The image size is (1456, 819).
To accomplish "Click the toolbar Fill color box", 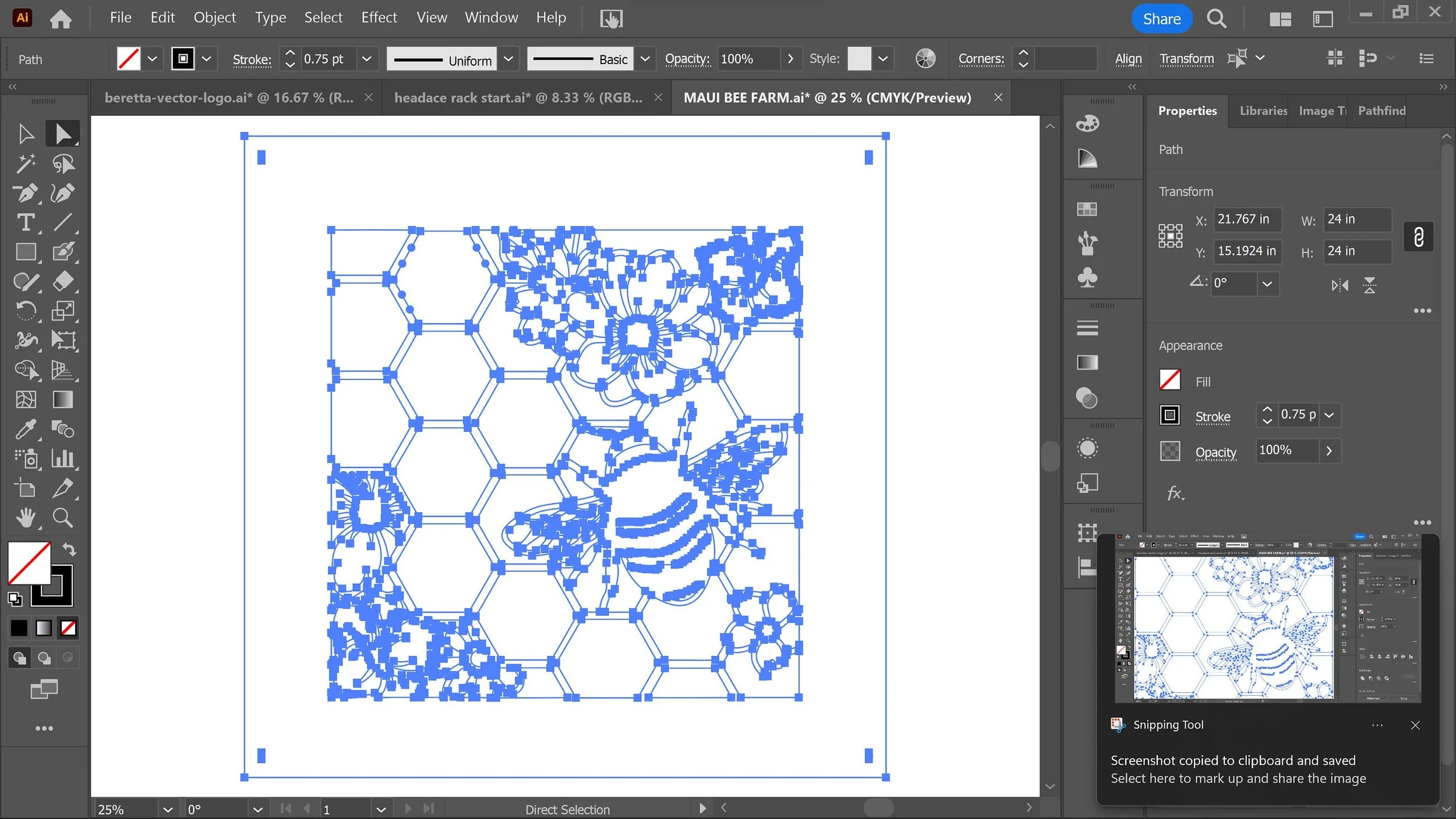I will coord(29,563).
